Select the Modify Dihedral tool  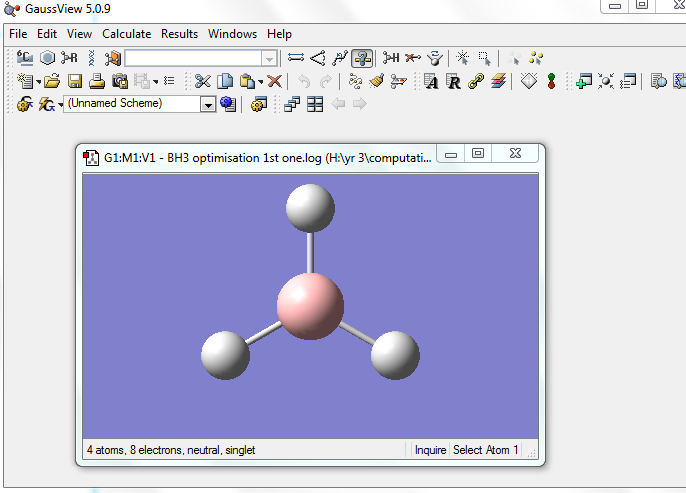click(x=340, y=58)
